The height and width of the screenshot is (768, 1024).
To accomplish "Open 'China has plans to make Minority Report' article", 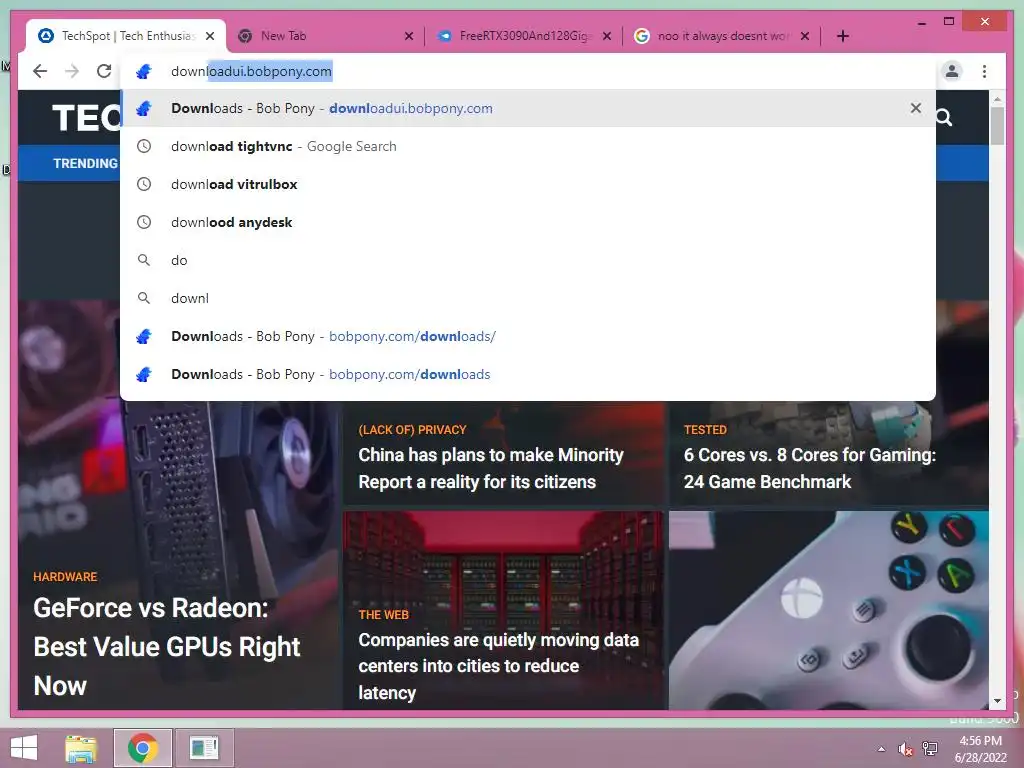I will 490,468.
